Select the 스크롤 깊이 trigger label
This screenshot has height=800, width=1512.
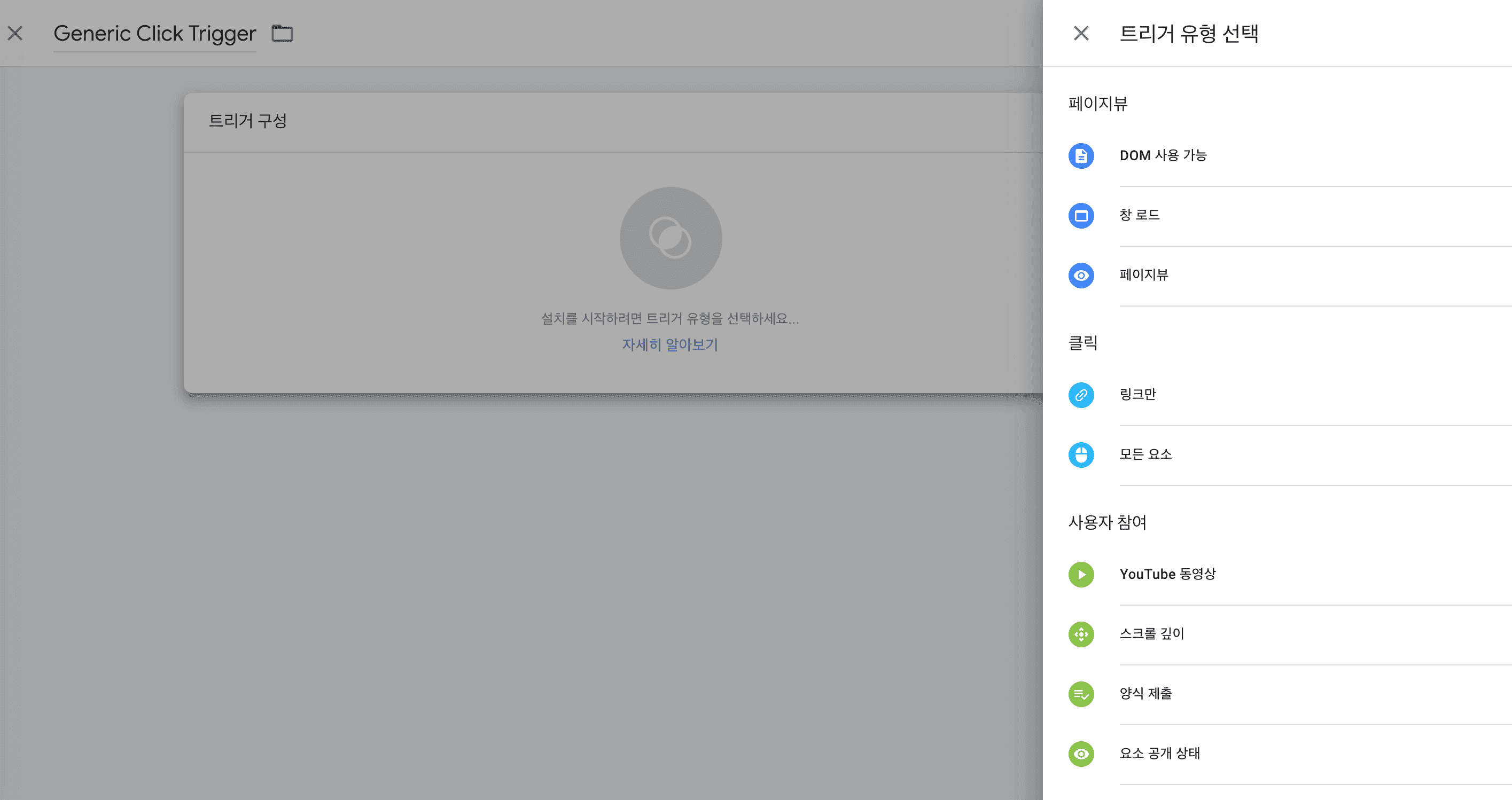tap(1151, 634)
